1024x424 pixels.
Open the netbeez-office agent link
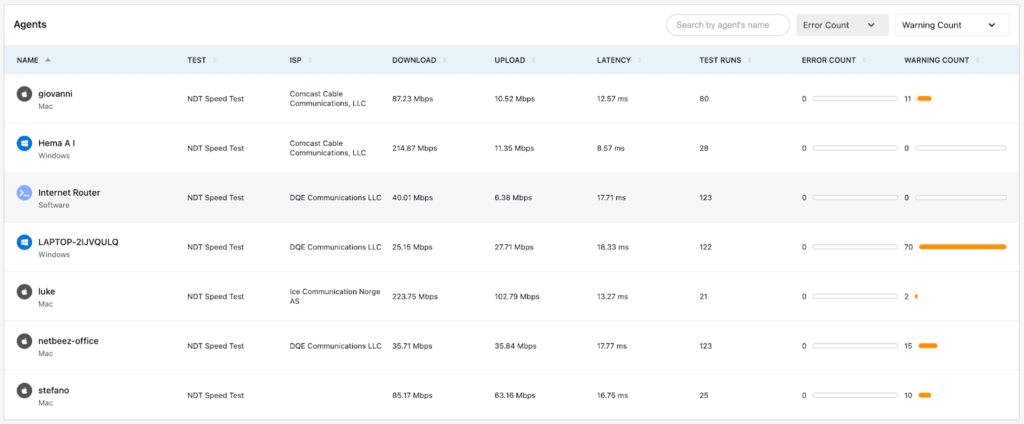[x=68, y=341]
